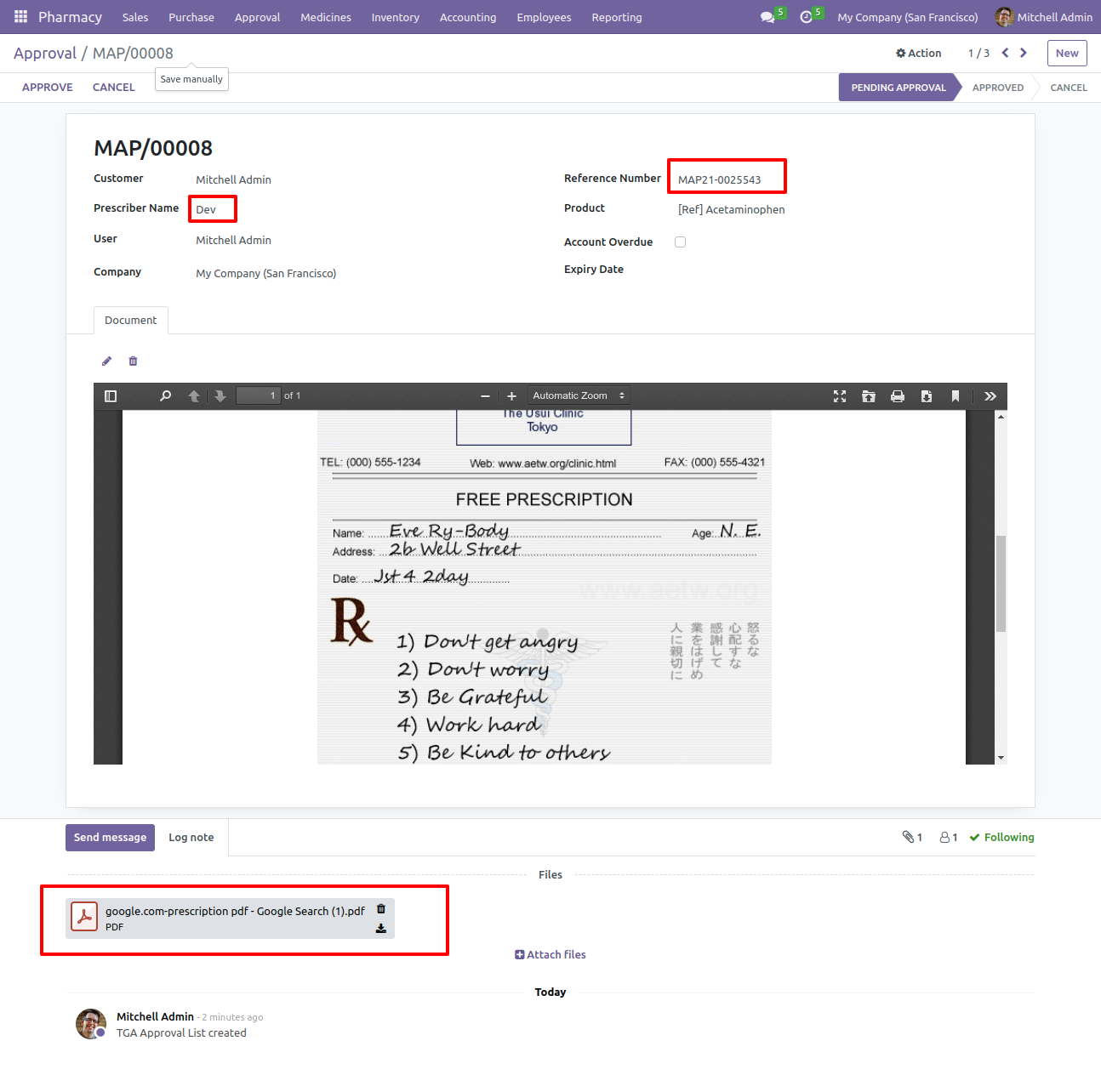Download the document from PDF toolbar
This screenshot has height=1092, width=1101.
pos(927,396)
